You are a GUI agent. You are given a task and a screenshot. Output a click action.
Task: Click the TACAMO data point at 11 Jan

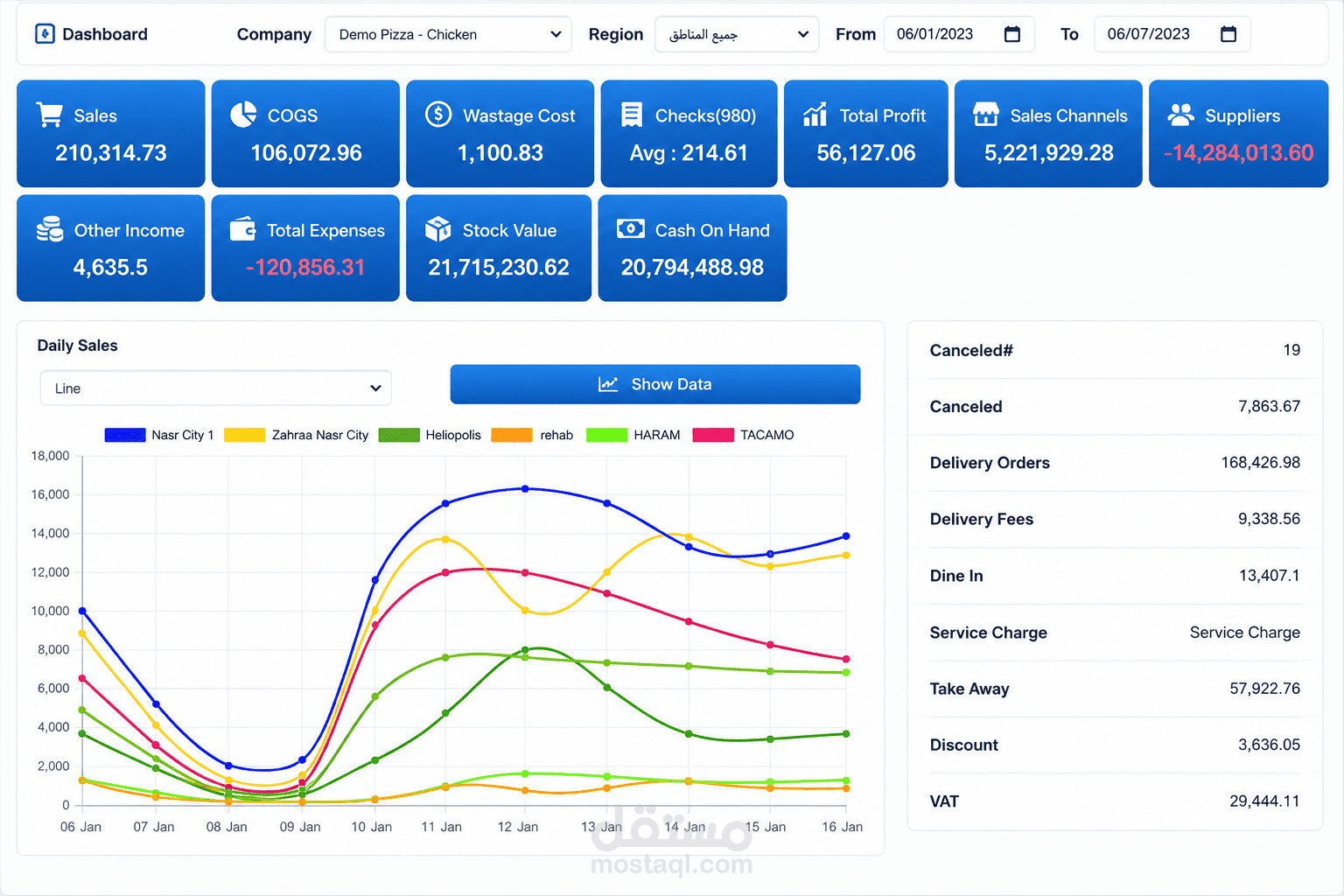(x=445, y=572)
